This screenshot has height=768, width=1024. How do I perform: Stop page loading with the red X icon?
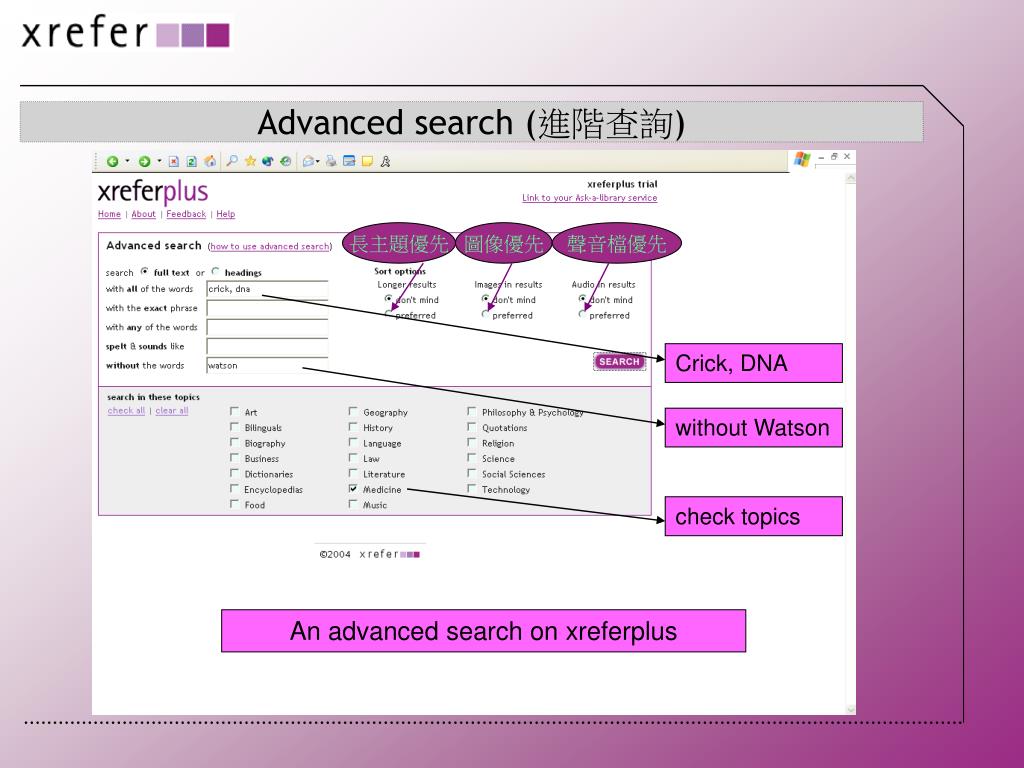tap(174, 161)
